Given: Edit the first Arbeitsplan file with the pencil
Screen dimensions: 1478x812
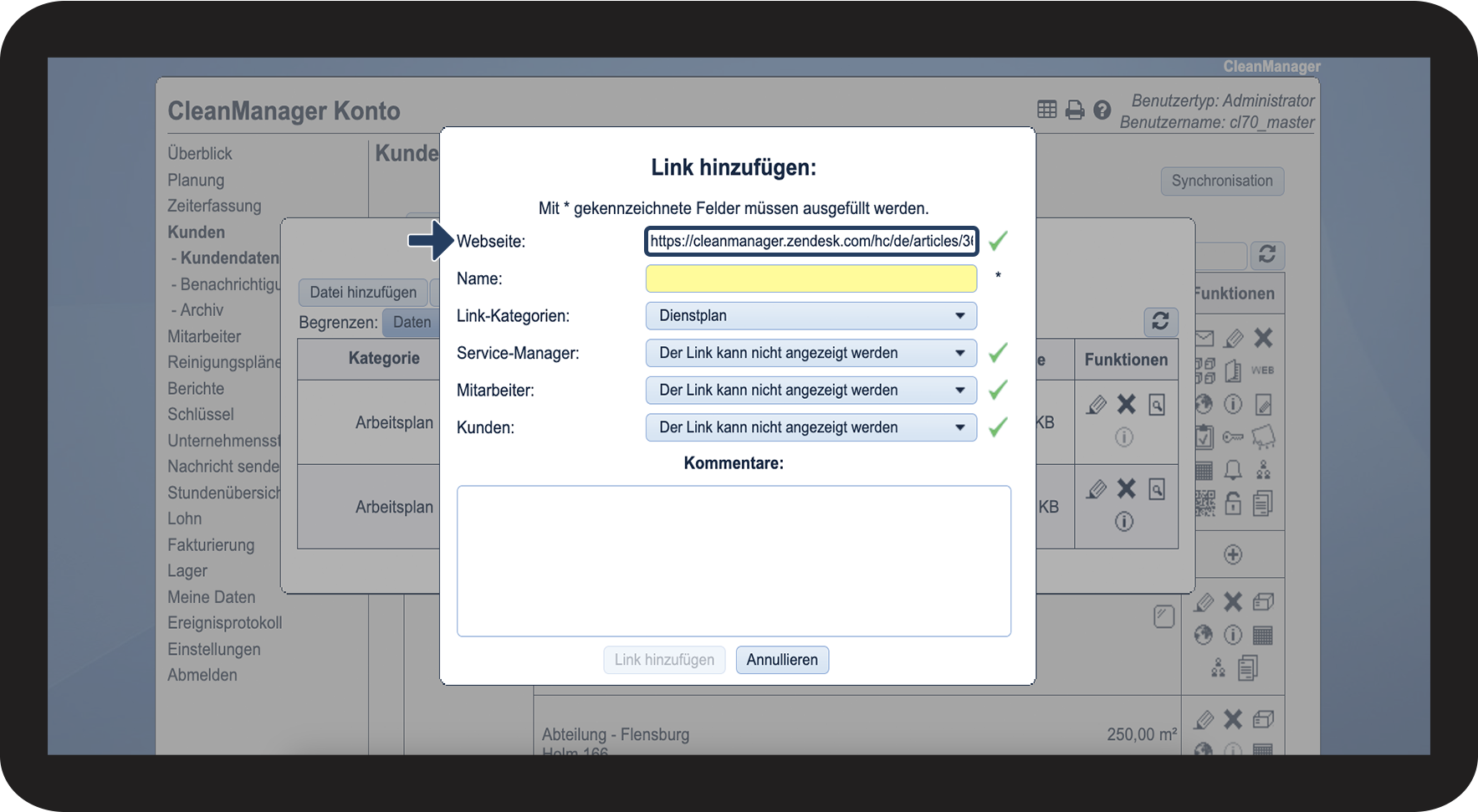Looking at the screenshot, I should click(1097, 405).
